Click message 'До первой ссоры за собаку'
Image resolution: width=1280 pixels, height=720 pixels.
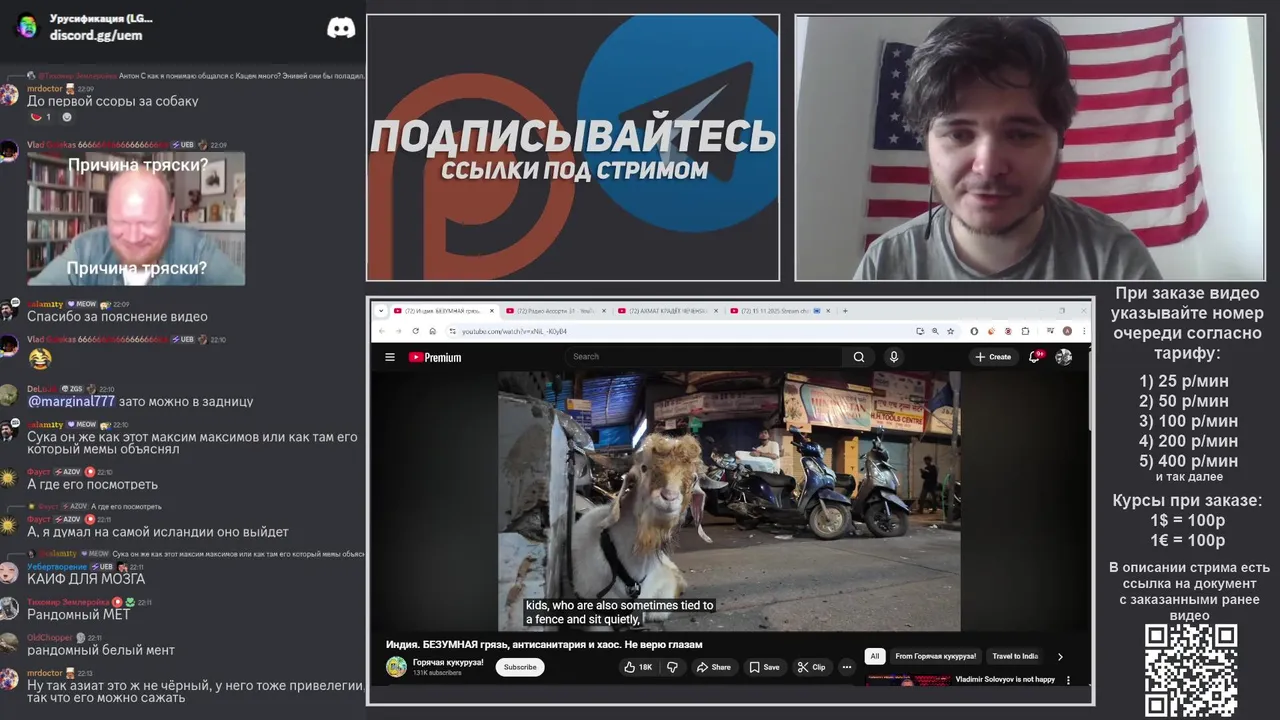click(113, 101)
